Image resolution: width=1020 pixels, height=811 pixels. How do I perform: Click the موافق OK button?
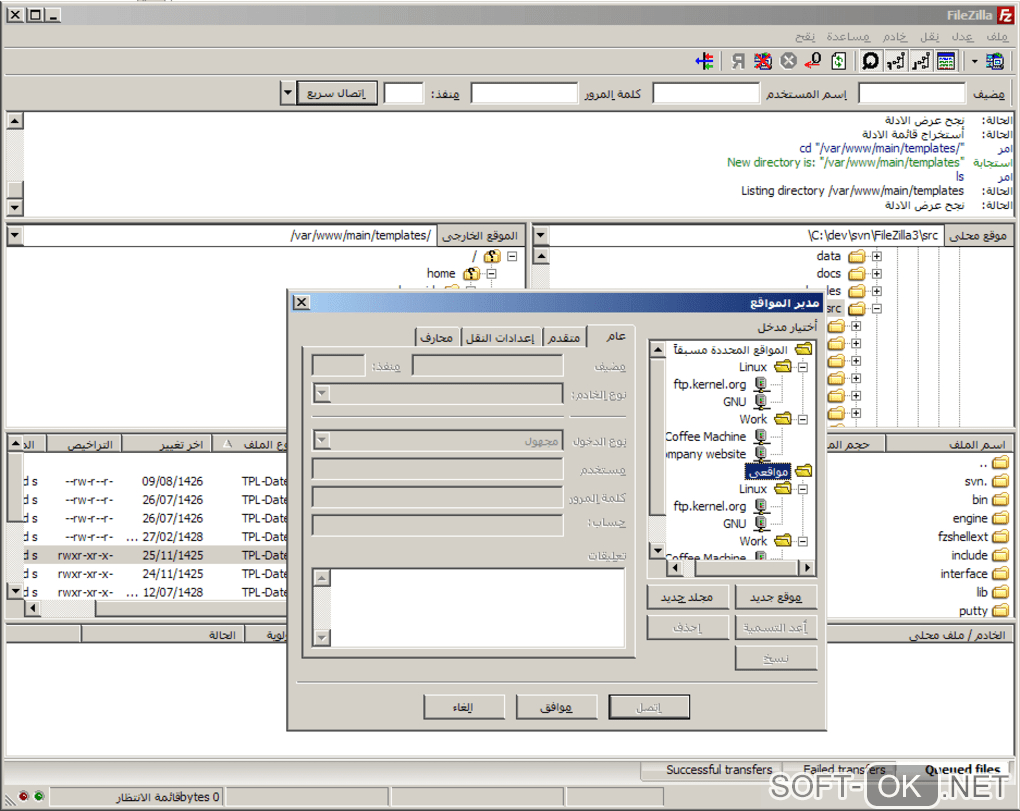click(556, 707)
